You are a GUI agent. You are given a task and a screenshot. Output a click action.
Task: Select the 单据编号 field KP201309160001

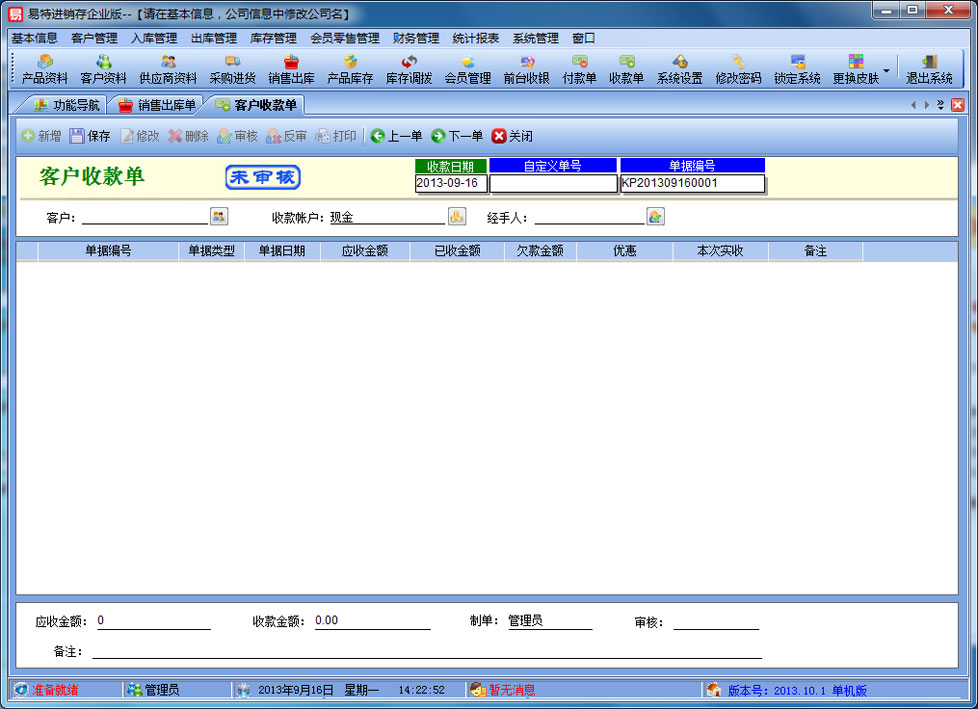pyautogui.click(x=692, y=183)
